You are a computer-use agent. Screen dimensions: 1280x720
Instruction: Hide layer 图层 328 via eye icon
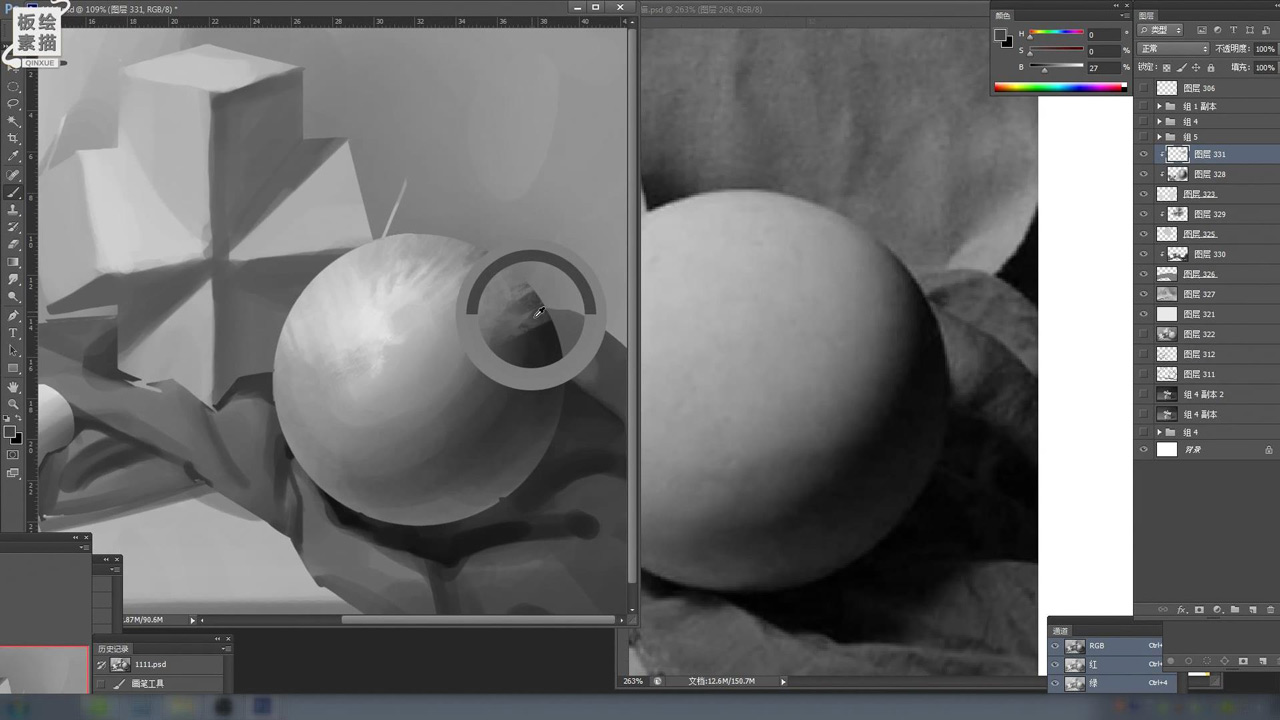point(1144,174)
